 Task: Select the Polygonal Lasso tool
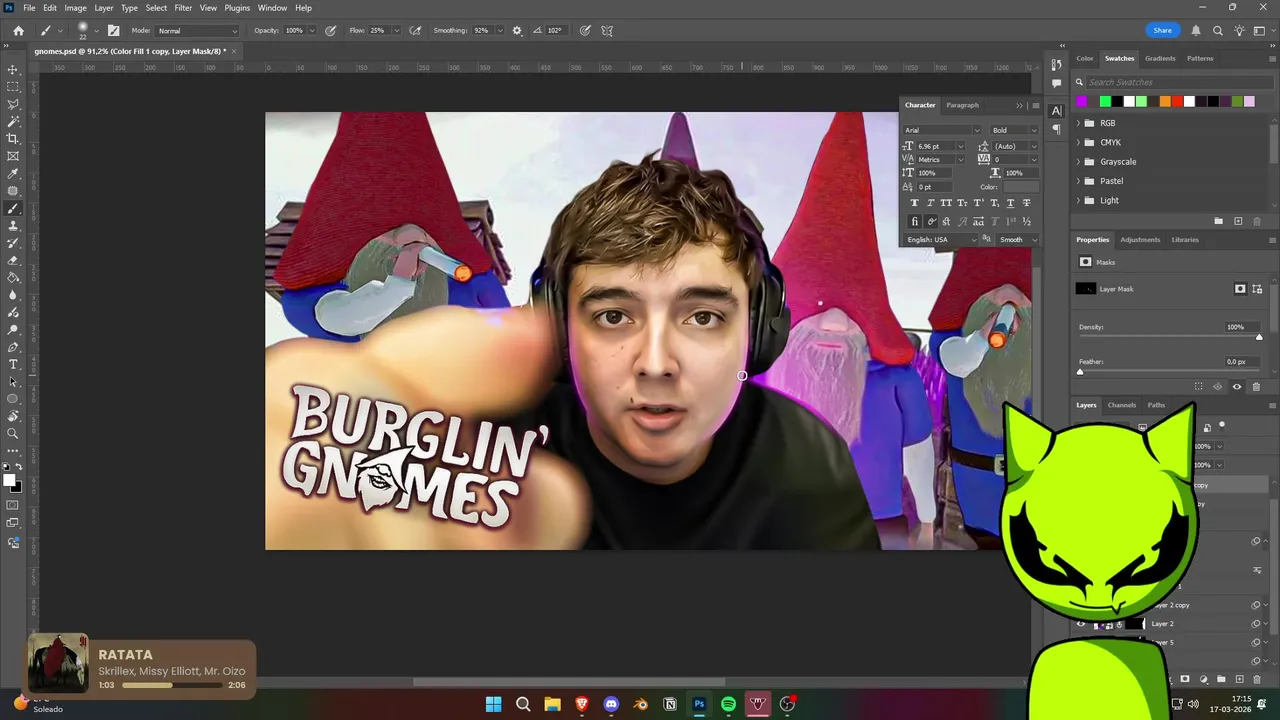click(13, 104)
